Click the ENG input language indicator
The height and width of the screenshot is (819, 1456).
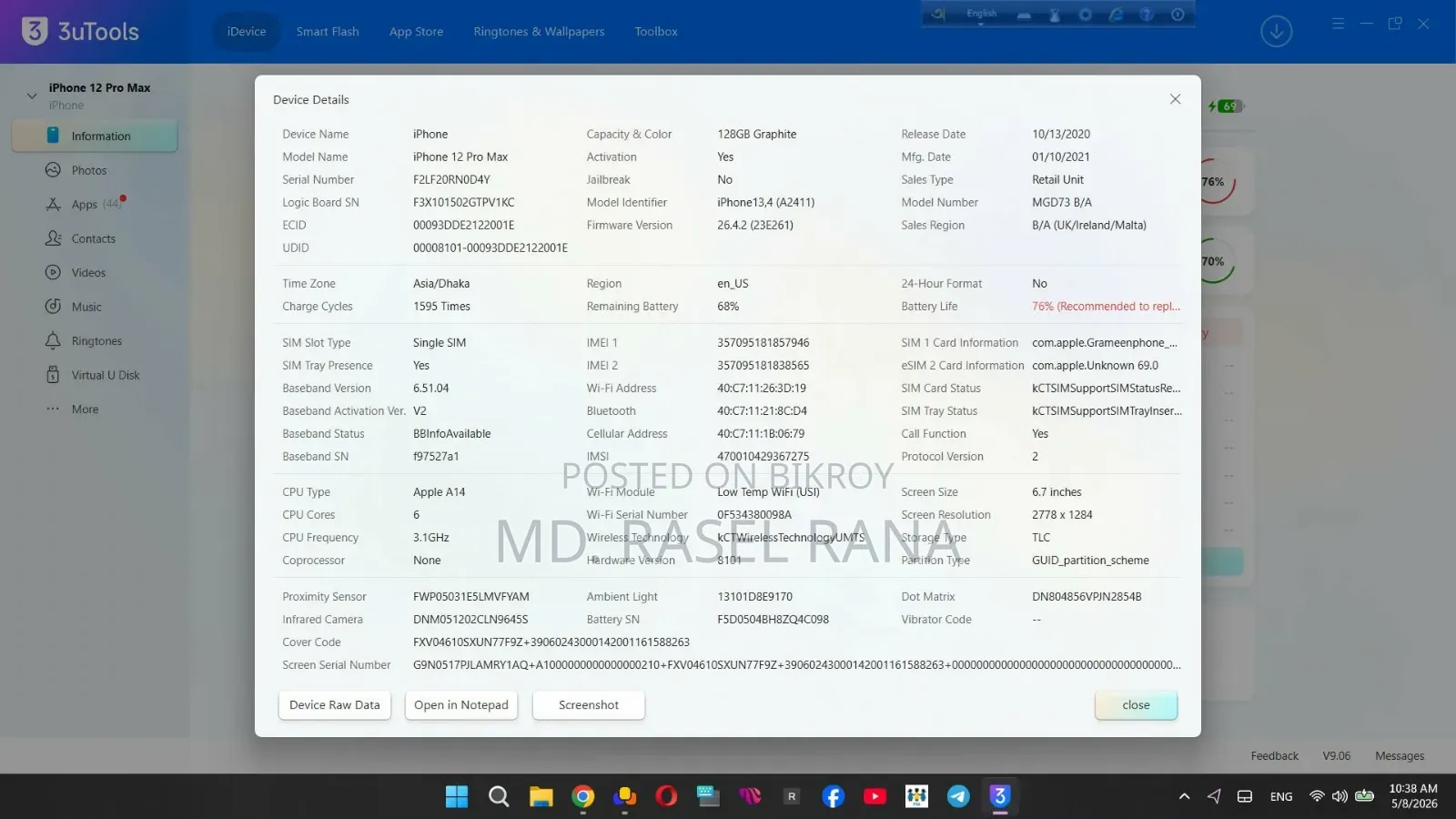(x=1281, y=796)
